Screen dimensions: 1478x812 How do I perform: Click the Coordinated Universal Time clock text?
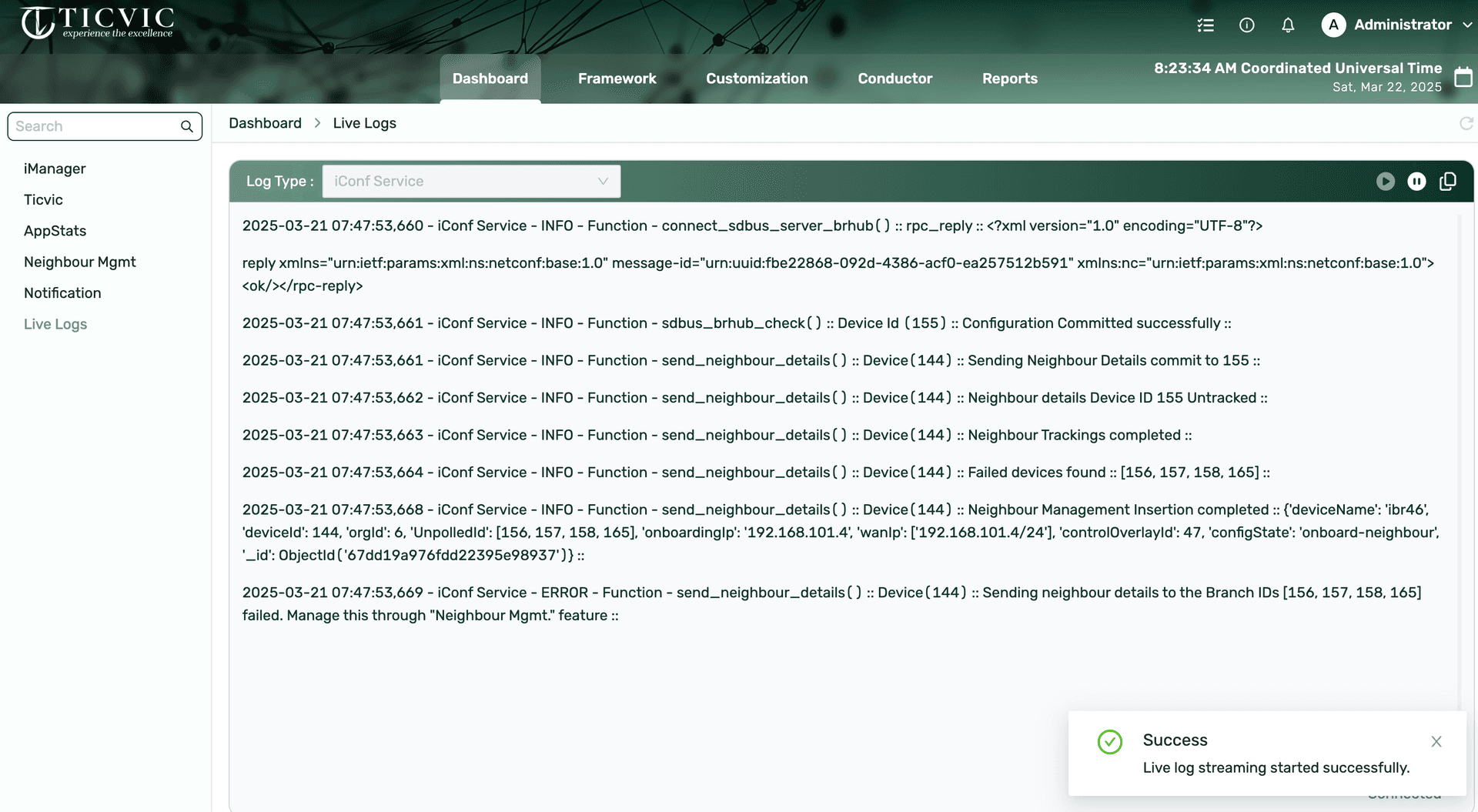point(1298,68)
